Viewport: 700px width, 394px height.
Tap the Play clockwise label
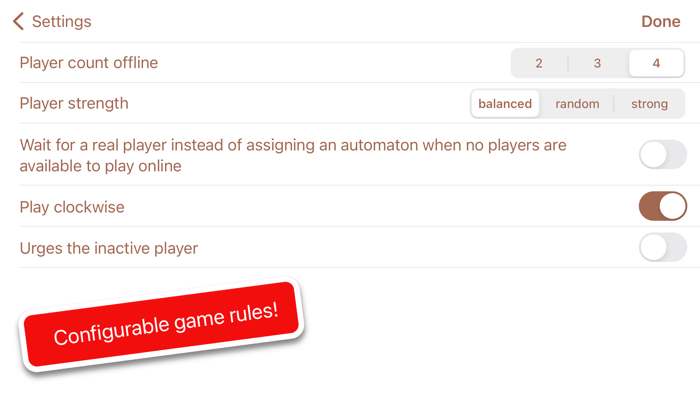click(x=72, y=207)
